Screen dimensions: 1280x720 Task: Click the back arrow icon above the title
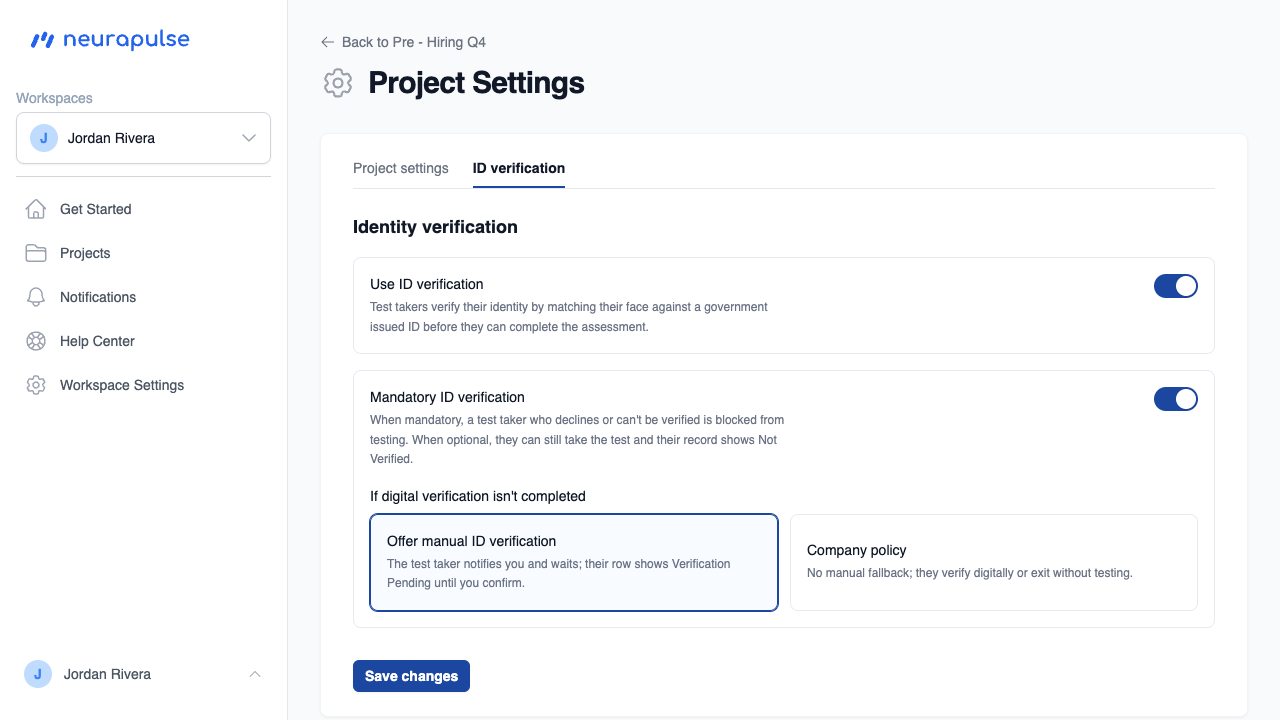(327, 42)
